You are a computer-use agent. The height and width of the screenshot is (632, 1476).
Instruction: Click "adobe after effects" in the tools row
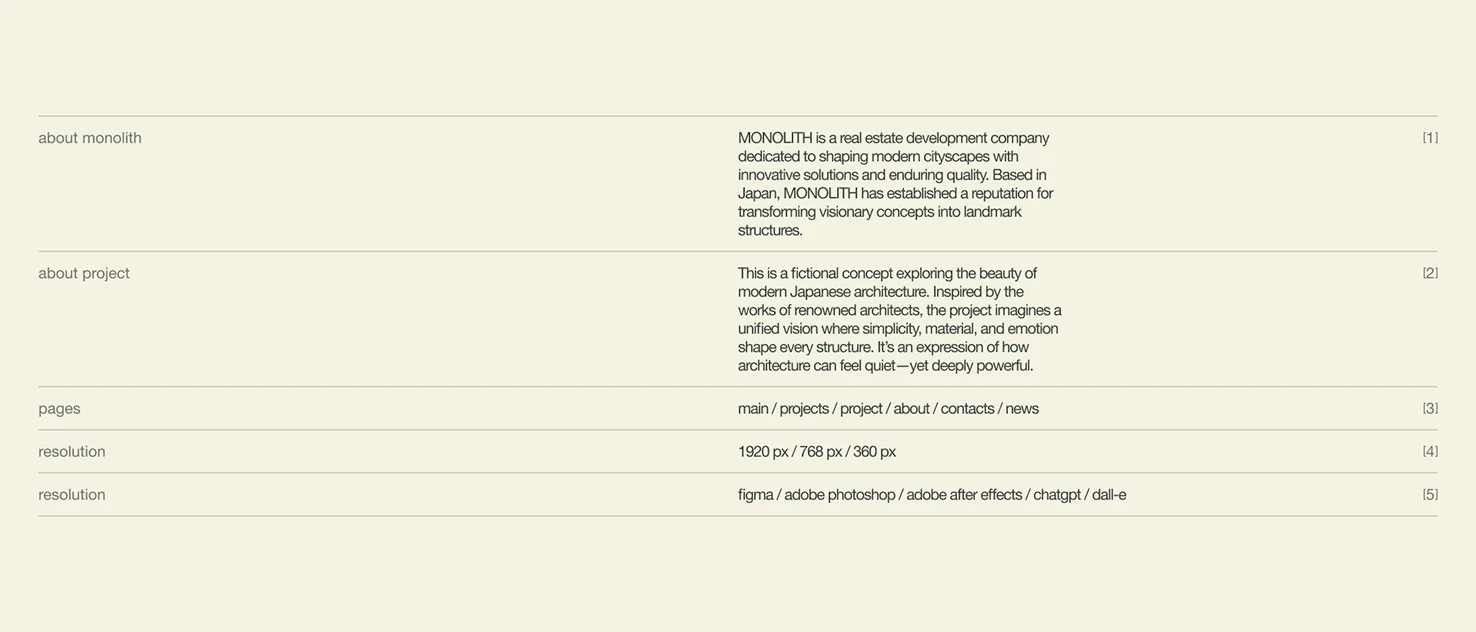964,494
